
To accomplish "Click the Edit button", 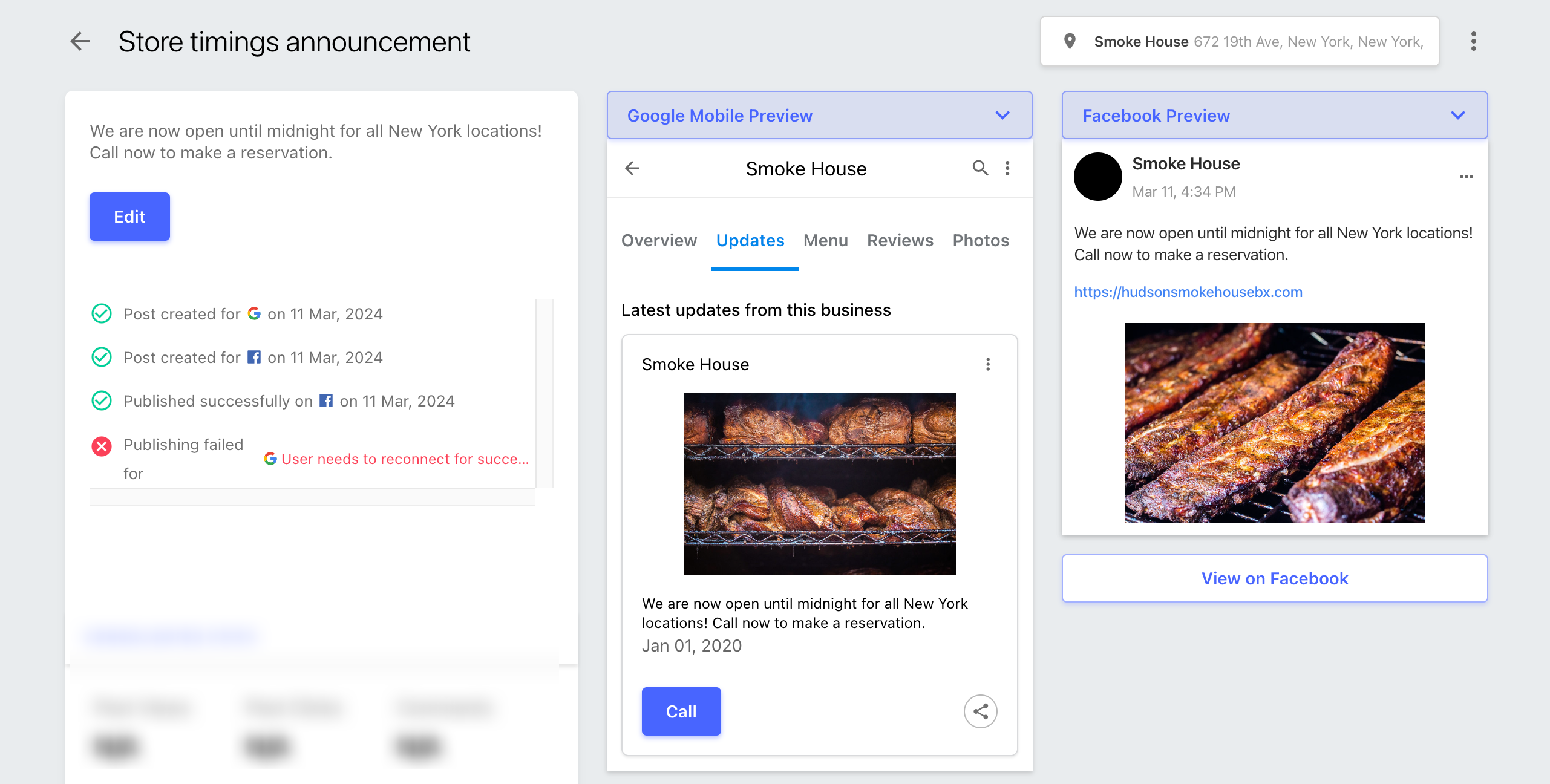I will click(129, 217).
